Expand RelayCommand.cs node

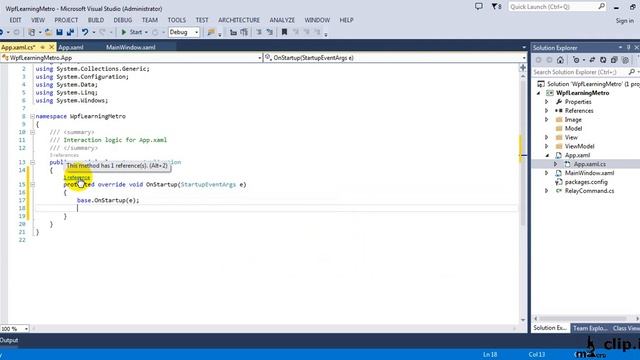click(547, 191)
